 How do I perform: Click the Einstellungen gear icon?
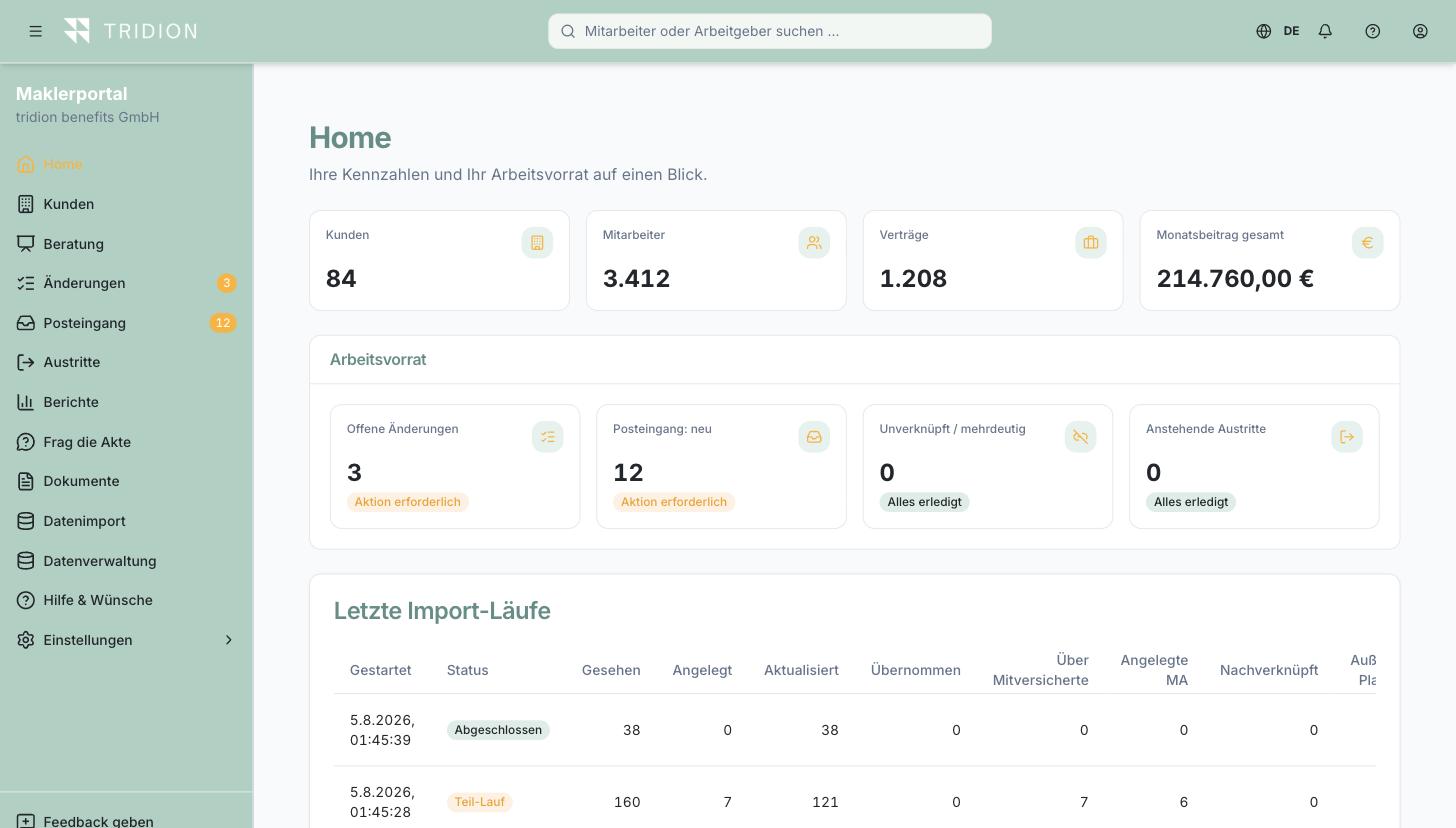tap(26, 640)
